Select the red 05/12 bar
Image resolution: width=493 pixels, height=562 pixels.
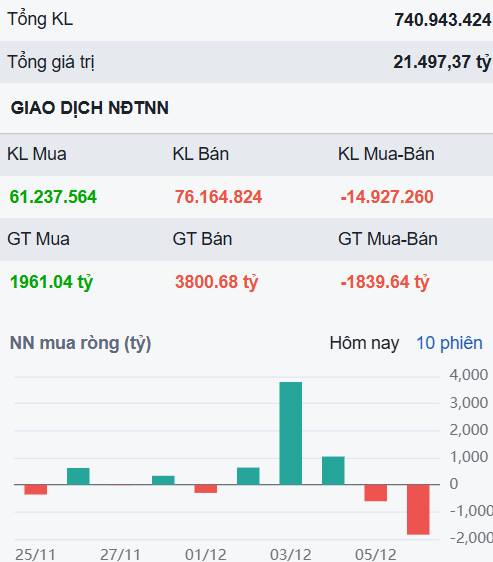click(376, 493)
